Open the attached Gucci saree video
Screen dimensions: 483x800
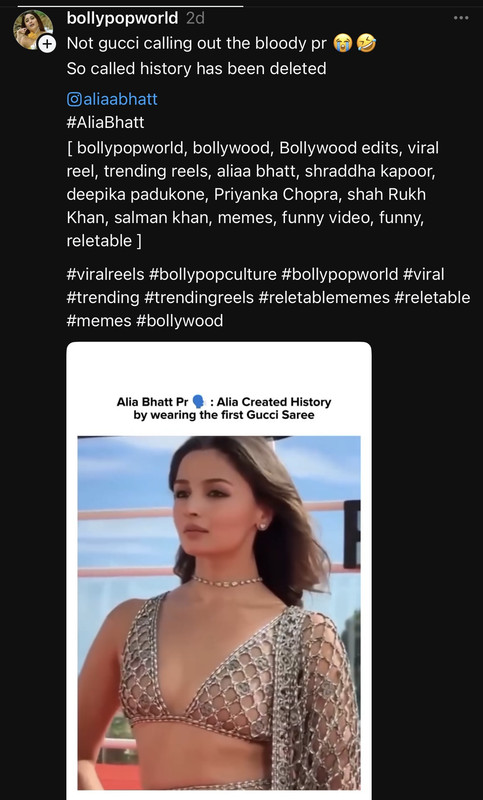pyautogui.click(x=219, y=570)
